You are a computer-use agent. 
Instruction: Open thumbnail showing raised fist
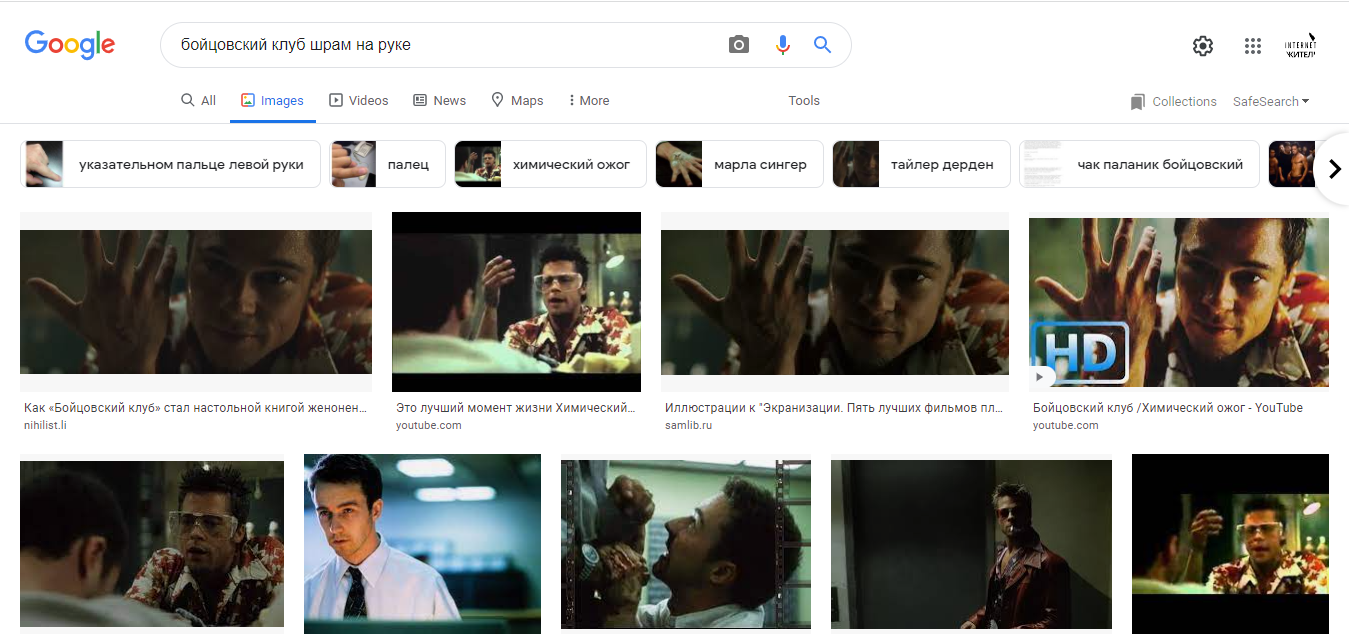tap(686, 544)
